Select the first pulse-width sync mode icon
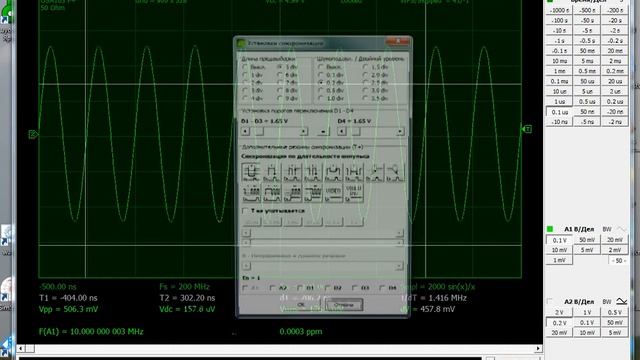The width and height of the screenshot is (640, 360). (x=251, y=172)
